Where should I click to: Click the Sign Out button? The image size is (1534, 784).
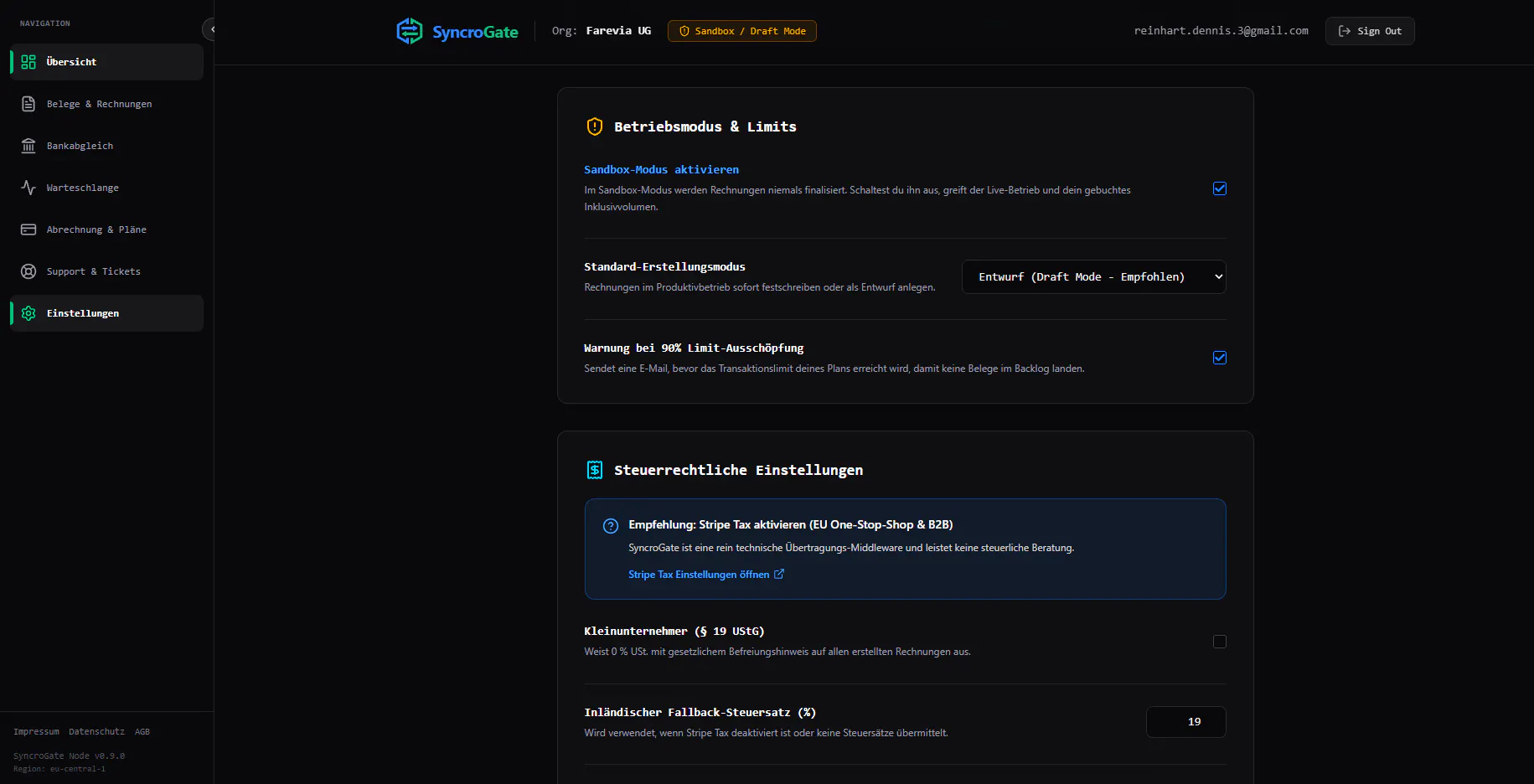pyautogui.click(x=1370, y=31)
